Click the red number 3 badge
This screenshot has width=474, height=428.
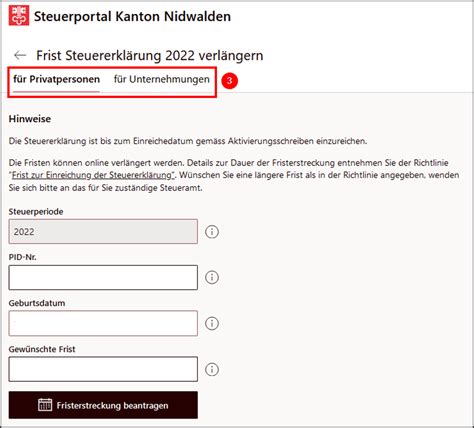coord(229,81)
